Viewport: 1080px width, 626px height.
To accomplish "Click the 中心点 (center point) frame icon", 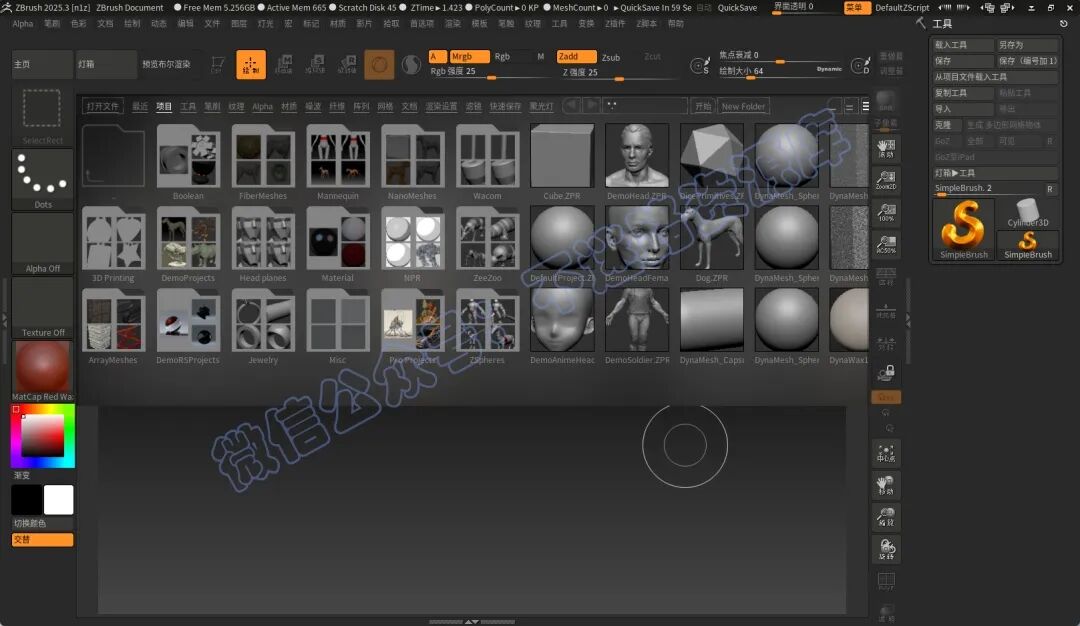I will 886,453.
